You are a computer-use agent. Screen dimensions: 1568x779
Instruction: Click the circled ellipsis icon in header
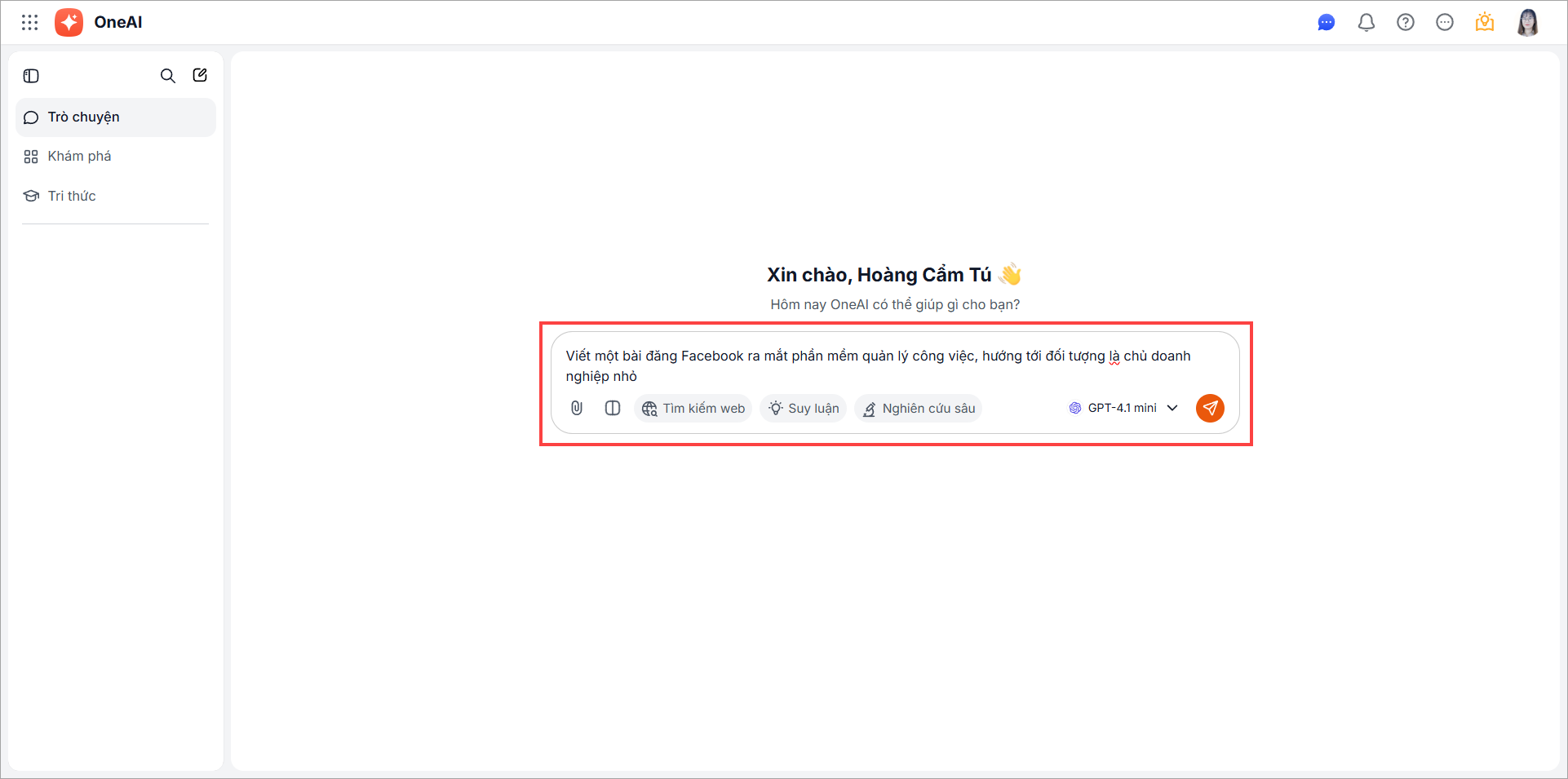click(x=1445, y=23)
